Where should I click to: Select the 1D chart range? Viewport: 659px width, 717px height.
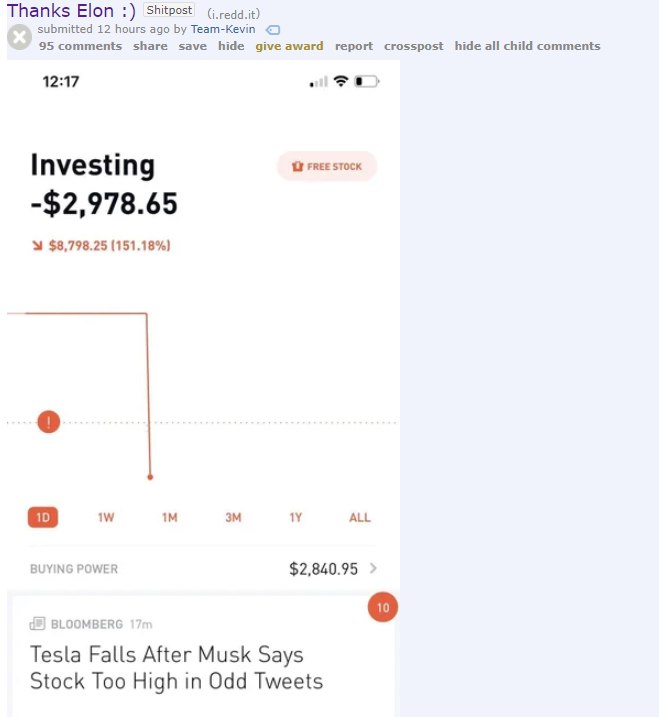43,517
